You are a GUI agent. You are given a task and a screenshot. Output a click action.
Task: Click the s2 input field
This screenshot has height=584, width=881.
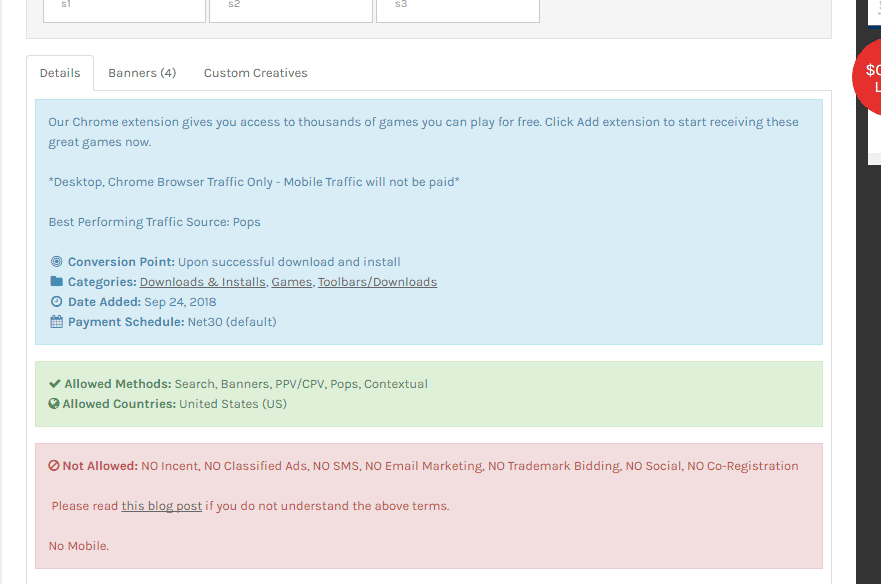291,10
